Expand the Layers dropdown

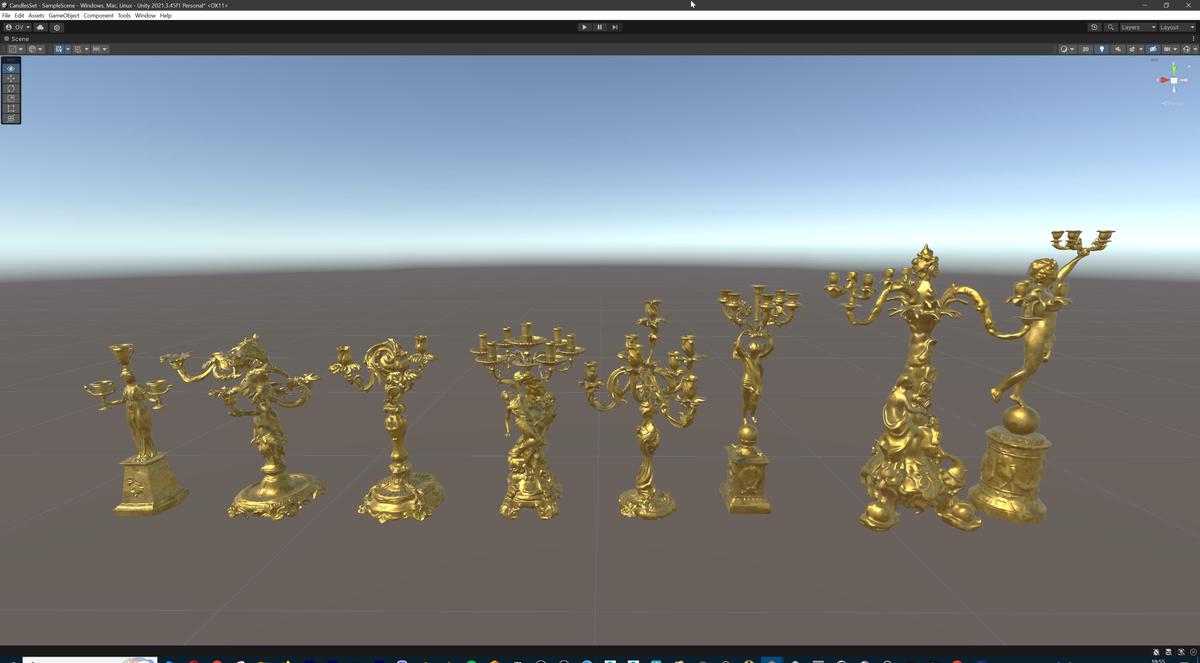[1138, 27]
